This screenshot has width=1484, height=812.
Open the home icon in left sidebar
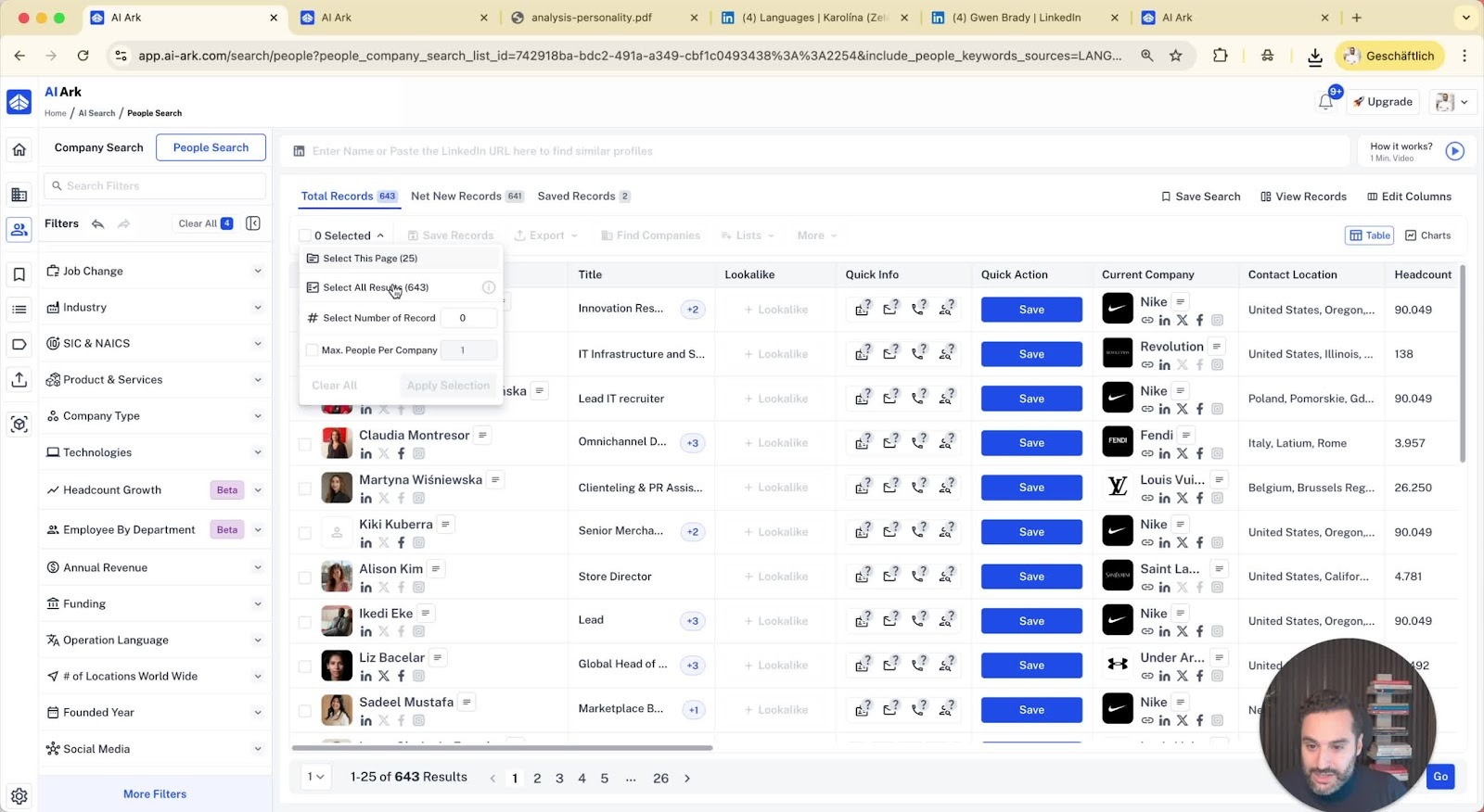point(19,150)
